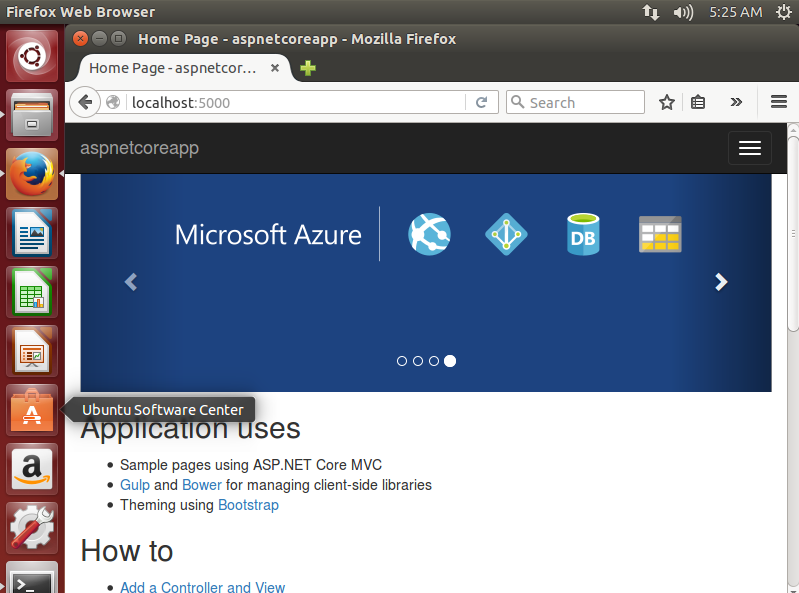Image resolution: width=799 pixels, height=593 pixels.
Task: Click the Firefox icon in the launcher
Action: pyautogui.click(x=32, y=174)
